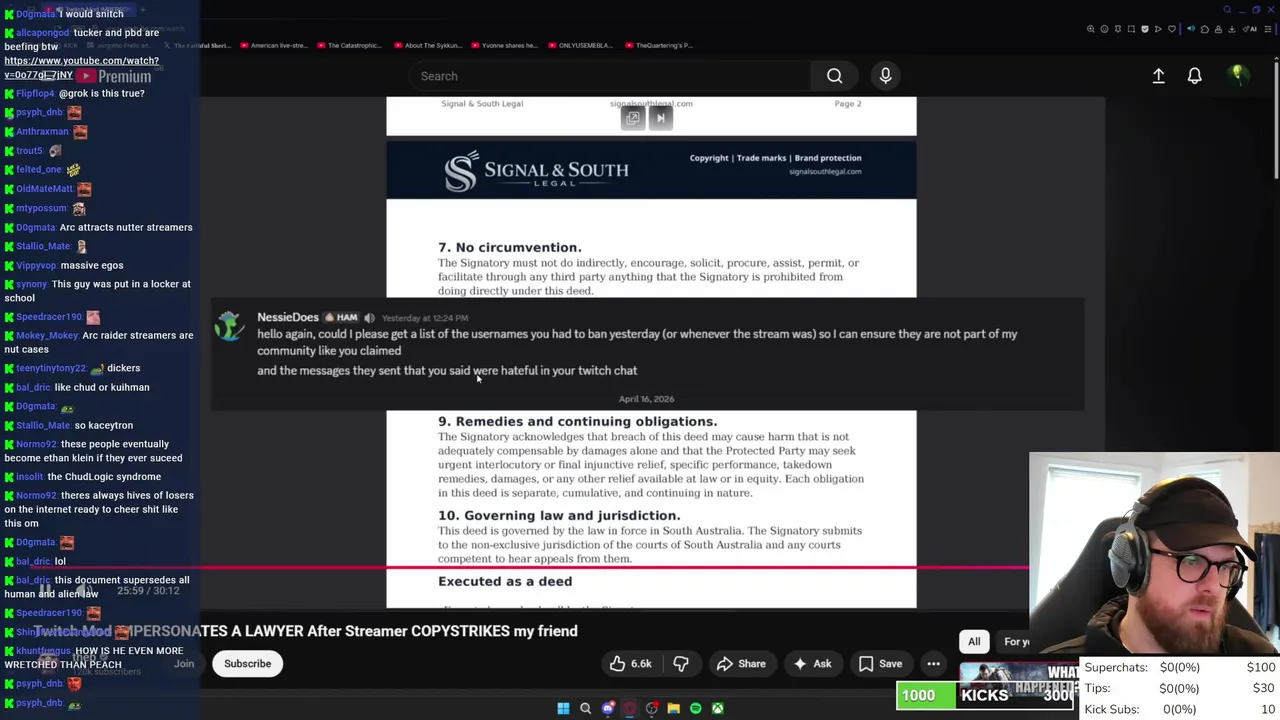This screenshot has height=720, width=1280.
Task: Open Discord from the taskbar
Action: coord(607,708)
